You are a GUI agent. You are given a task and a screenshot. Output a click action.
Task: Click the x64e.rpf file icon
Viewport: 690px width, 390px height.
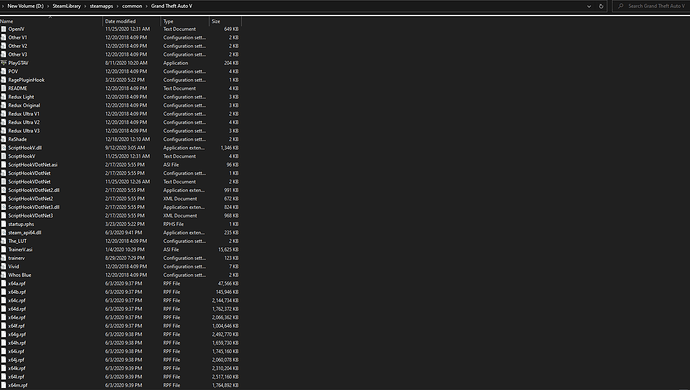[4, 317]
